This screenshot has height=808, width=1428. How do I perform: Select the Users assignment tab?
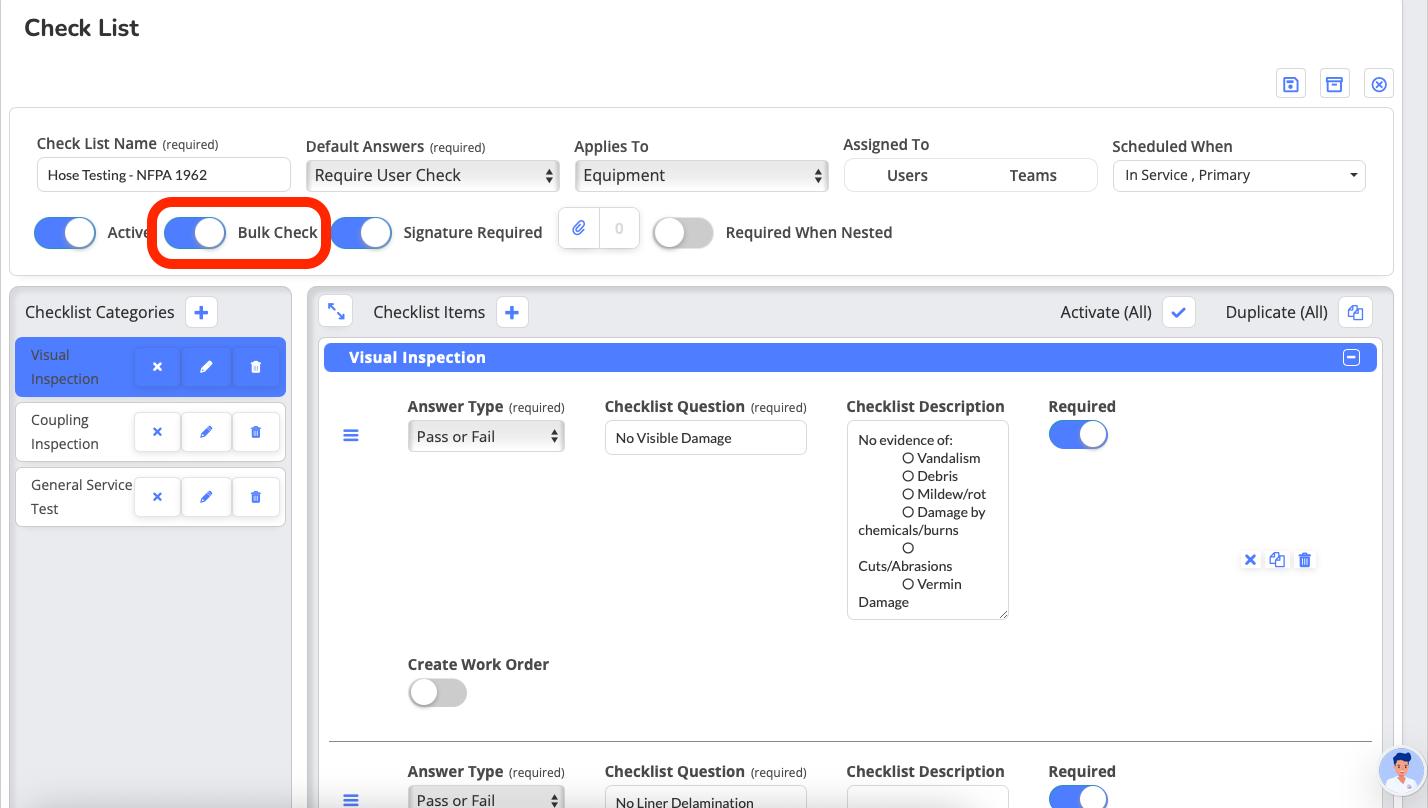click(907, 176)
